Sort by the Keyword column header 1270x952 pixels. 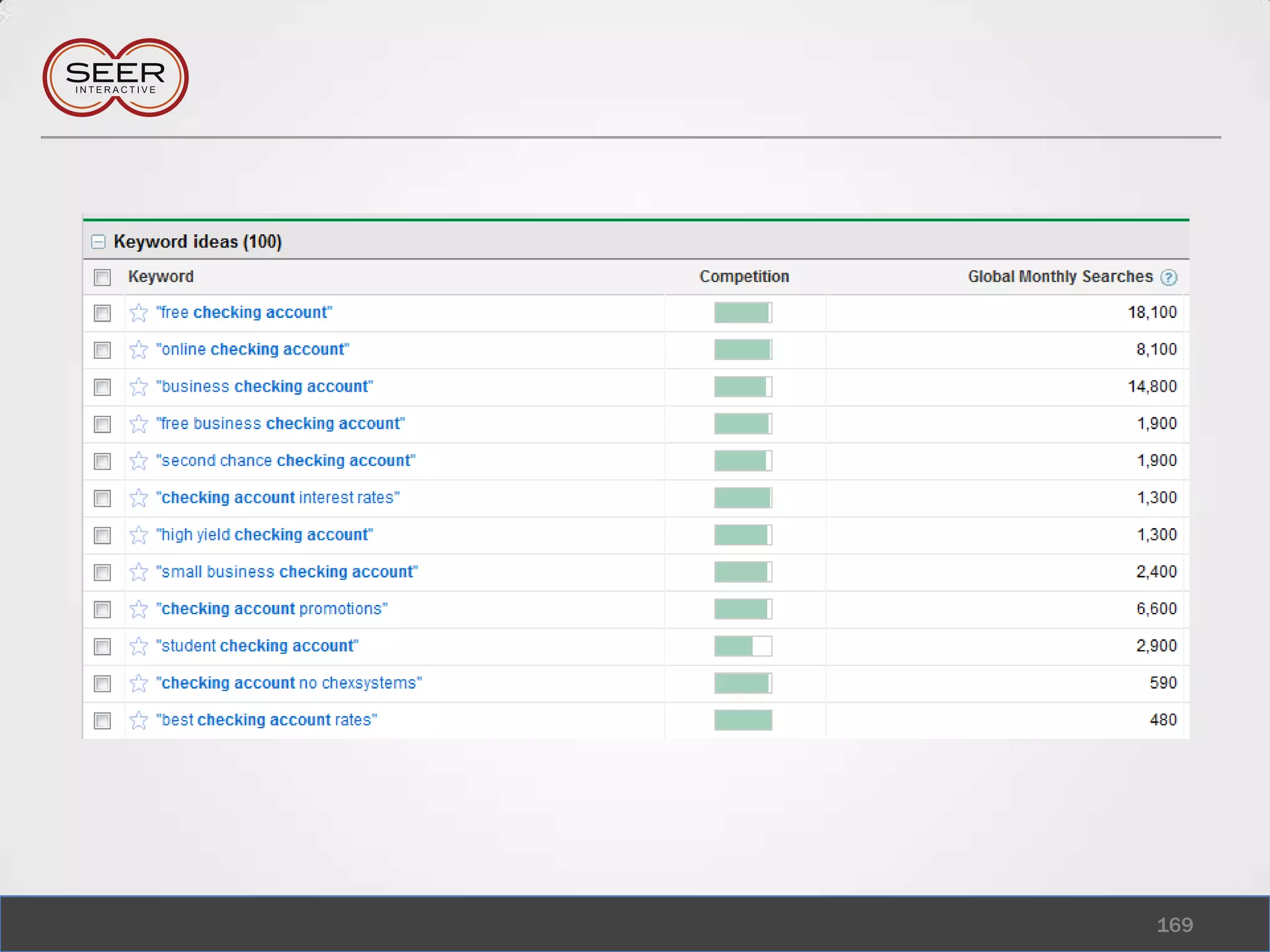(x=161, y=277)
